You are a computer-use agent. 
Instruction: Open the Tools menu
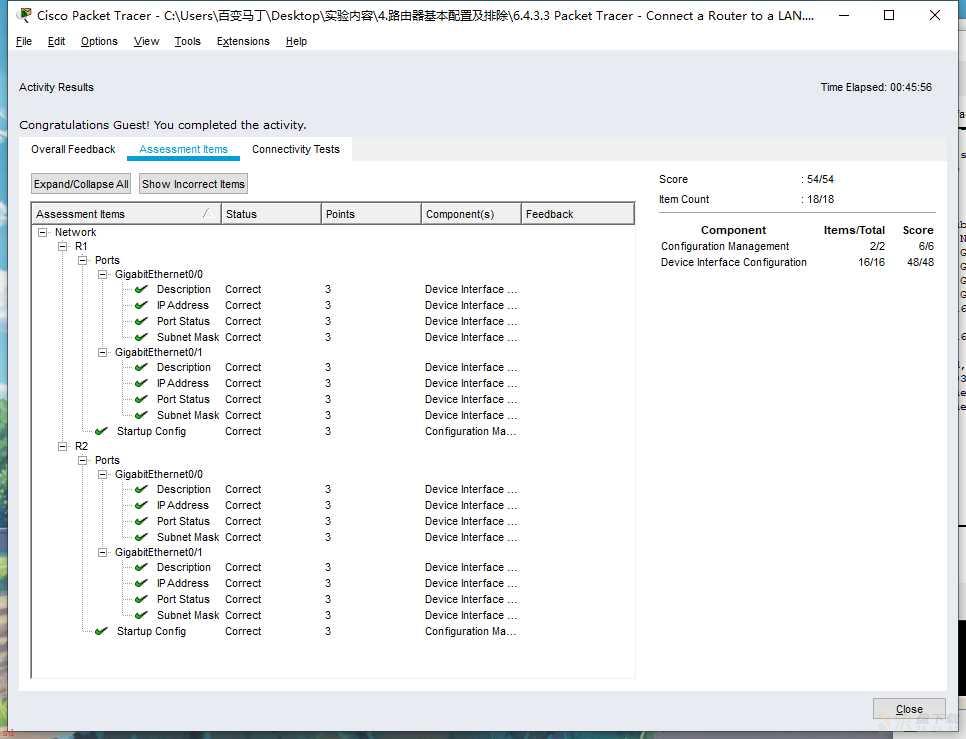tap(187, 41)
